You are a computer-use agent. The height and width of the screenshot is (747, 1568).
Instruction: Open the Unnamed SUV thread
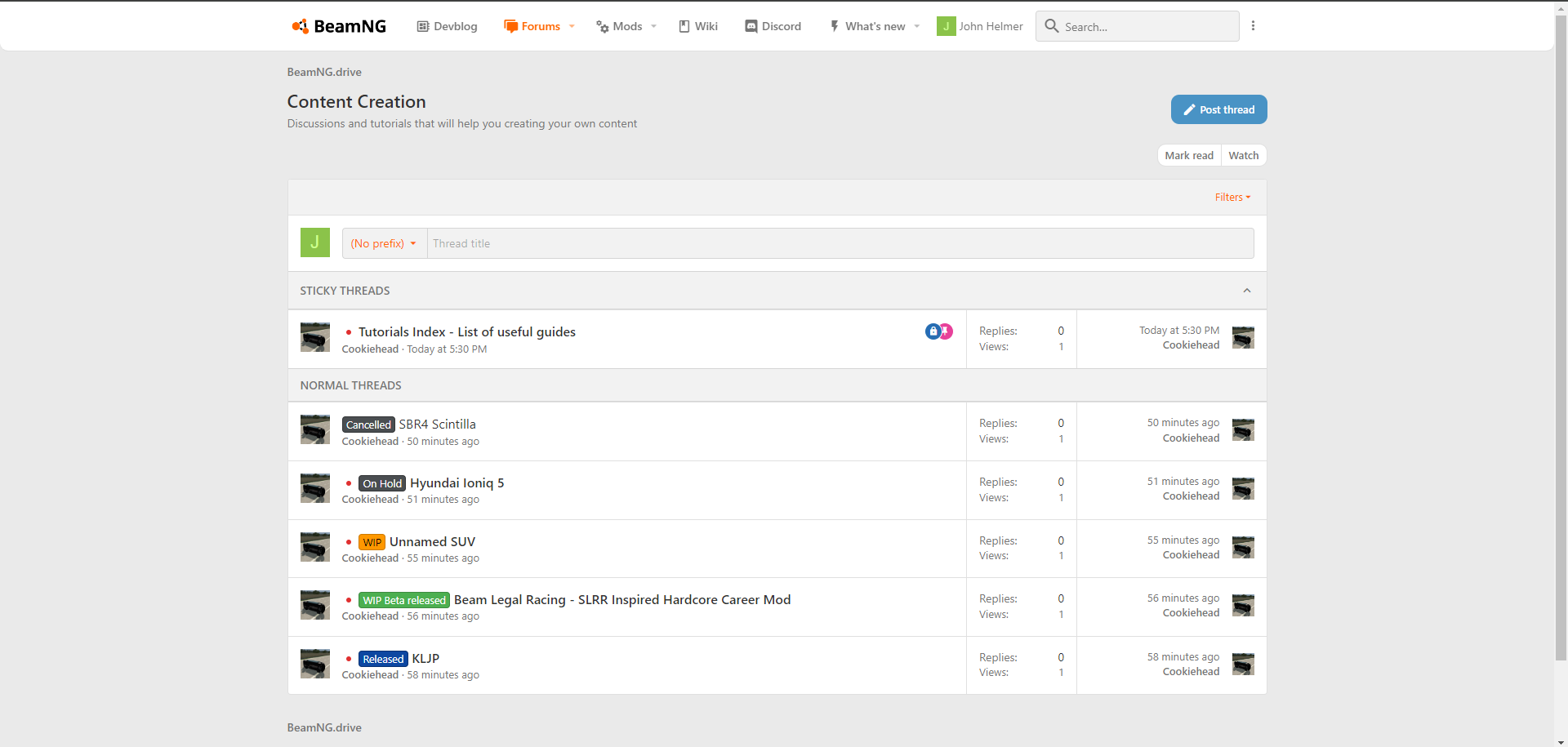432,541
